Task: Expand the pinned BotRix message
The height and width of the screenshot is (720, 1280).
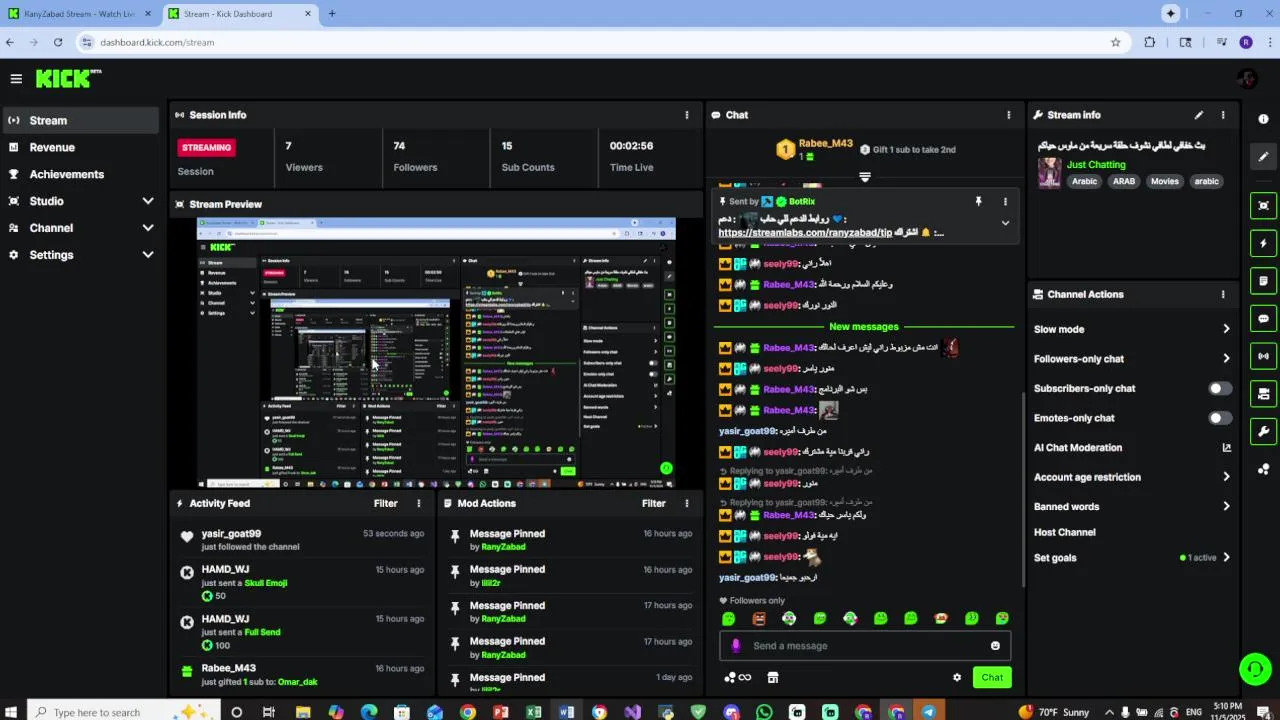Action: 1005,223
